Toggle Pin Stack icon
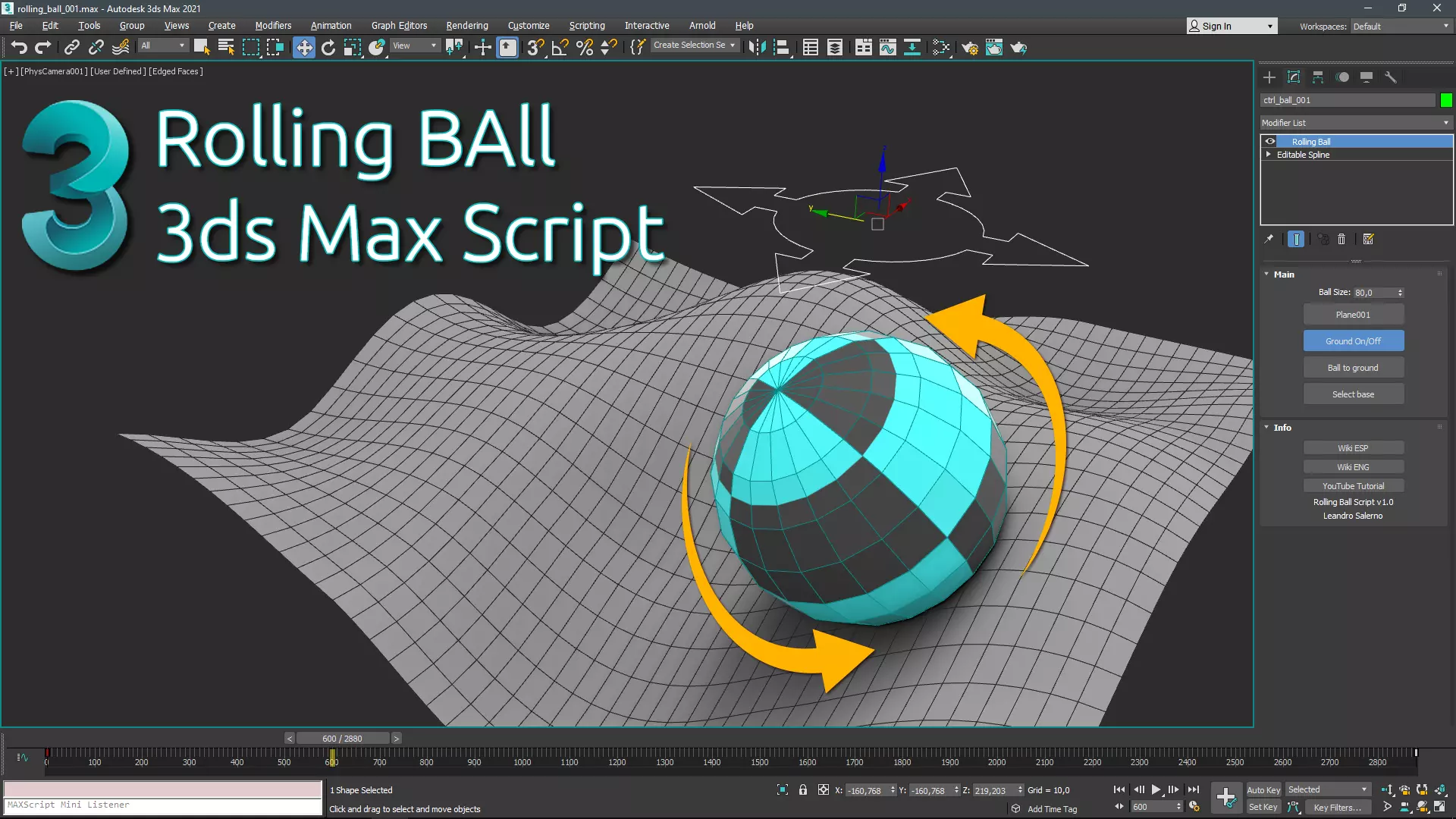Screen dimensions: 1456x819 (x=1269, y=239)
